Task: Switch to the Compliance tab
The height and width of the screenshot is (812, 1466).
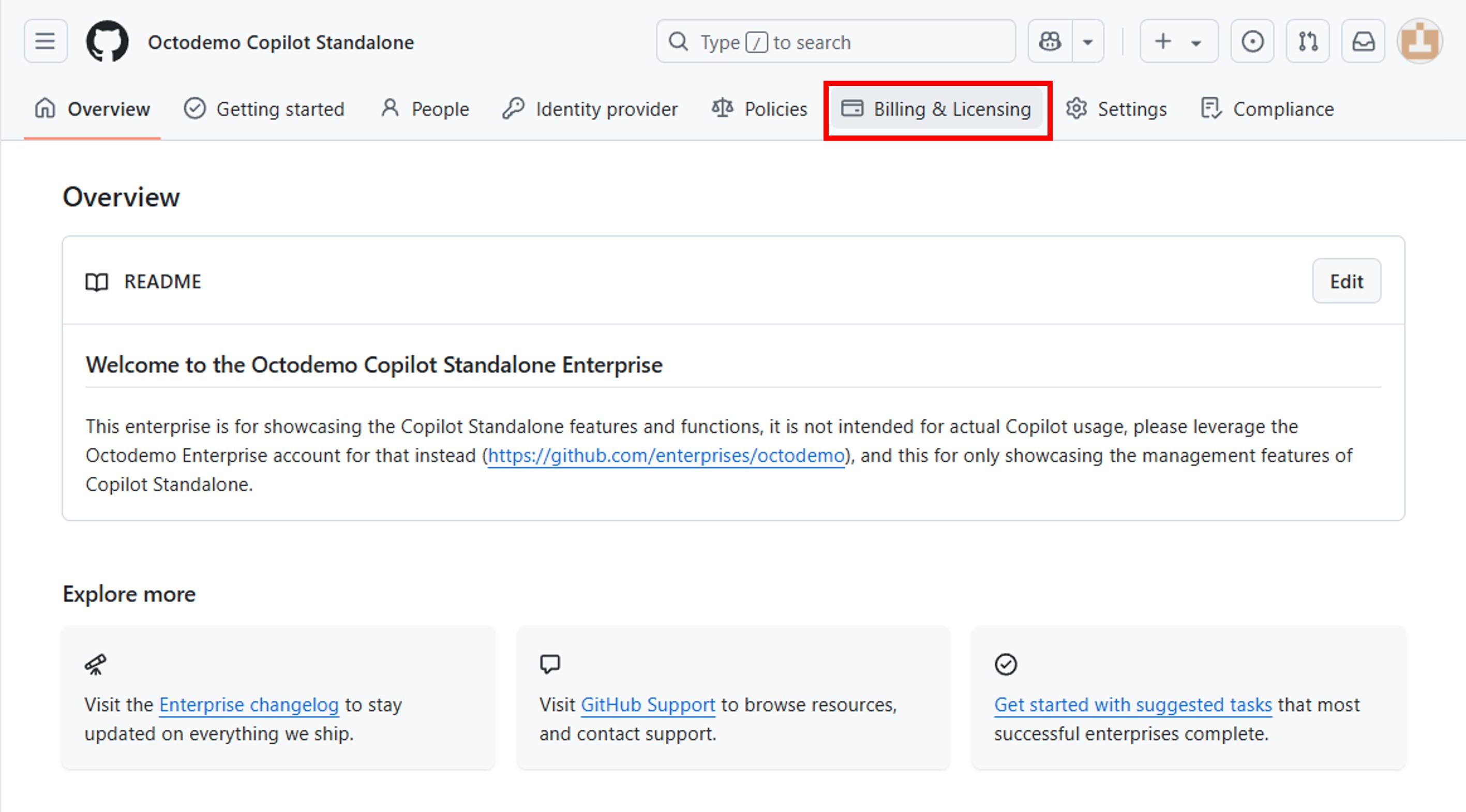Action: click(1267, 109)
